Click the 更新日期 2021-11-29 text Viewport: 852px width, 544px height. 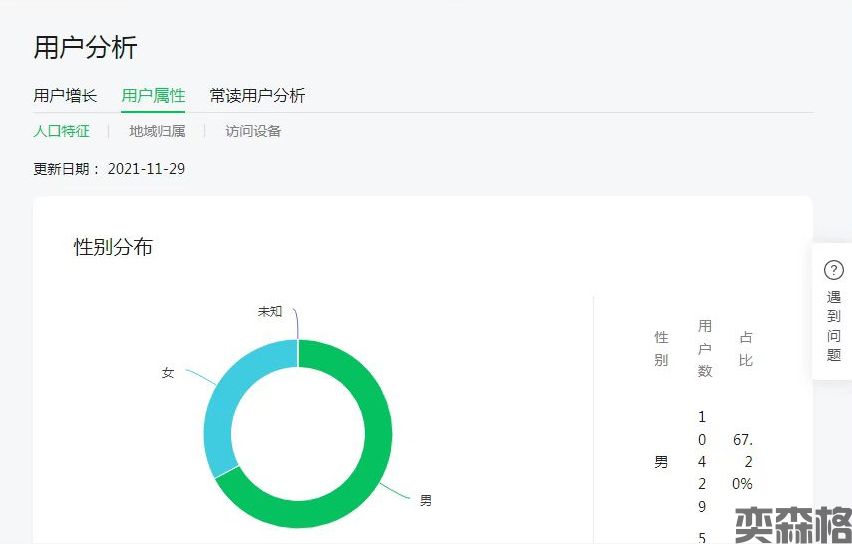pos(109,169)
